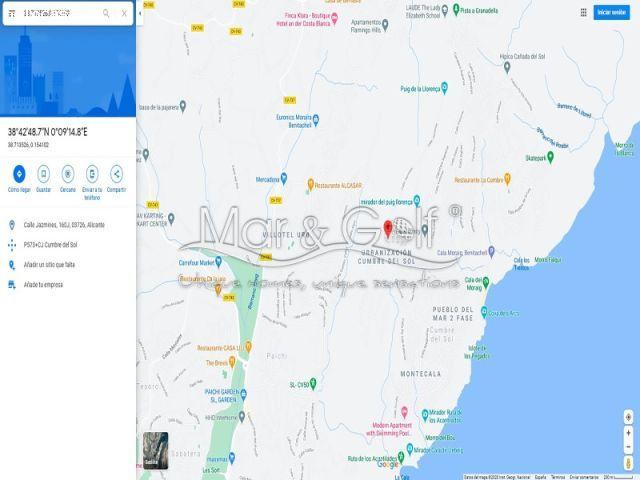Collapse the side panel arrow
Screen dimensions: 640x480
tap(140, 13)
